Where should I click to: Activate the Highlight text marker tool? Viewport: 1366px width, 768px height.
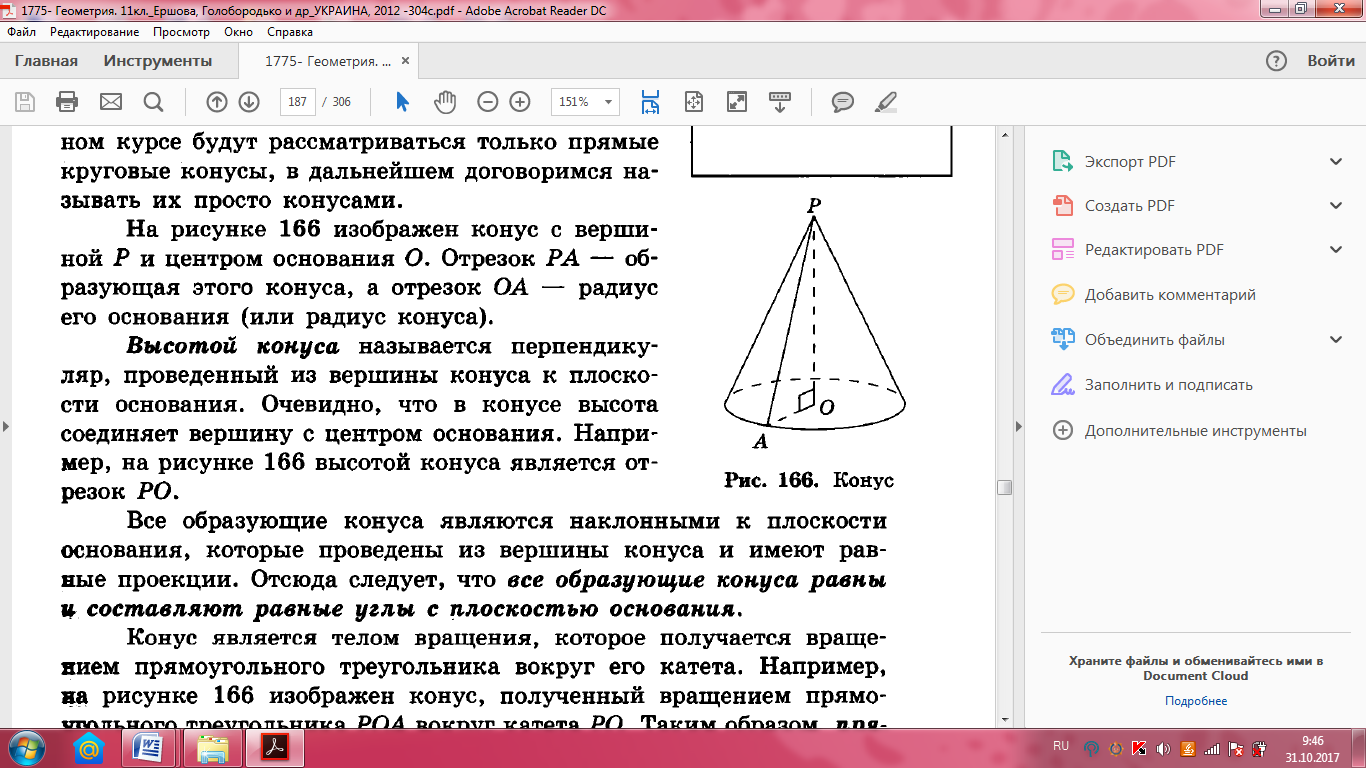[x=886, y=101]
